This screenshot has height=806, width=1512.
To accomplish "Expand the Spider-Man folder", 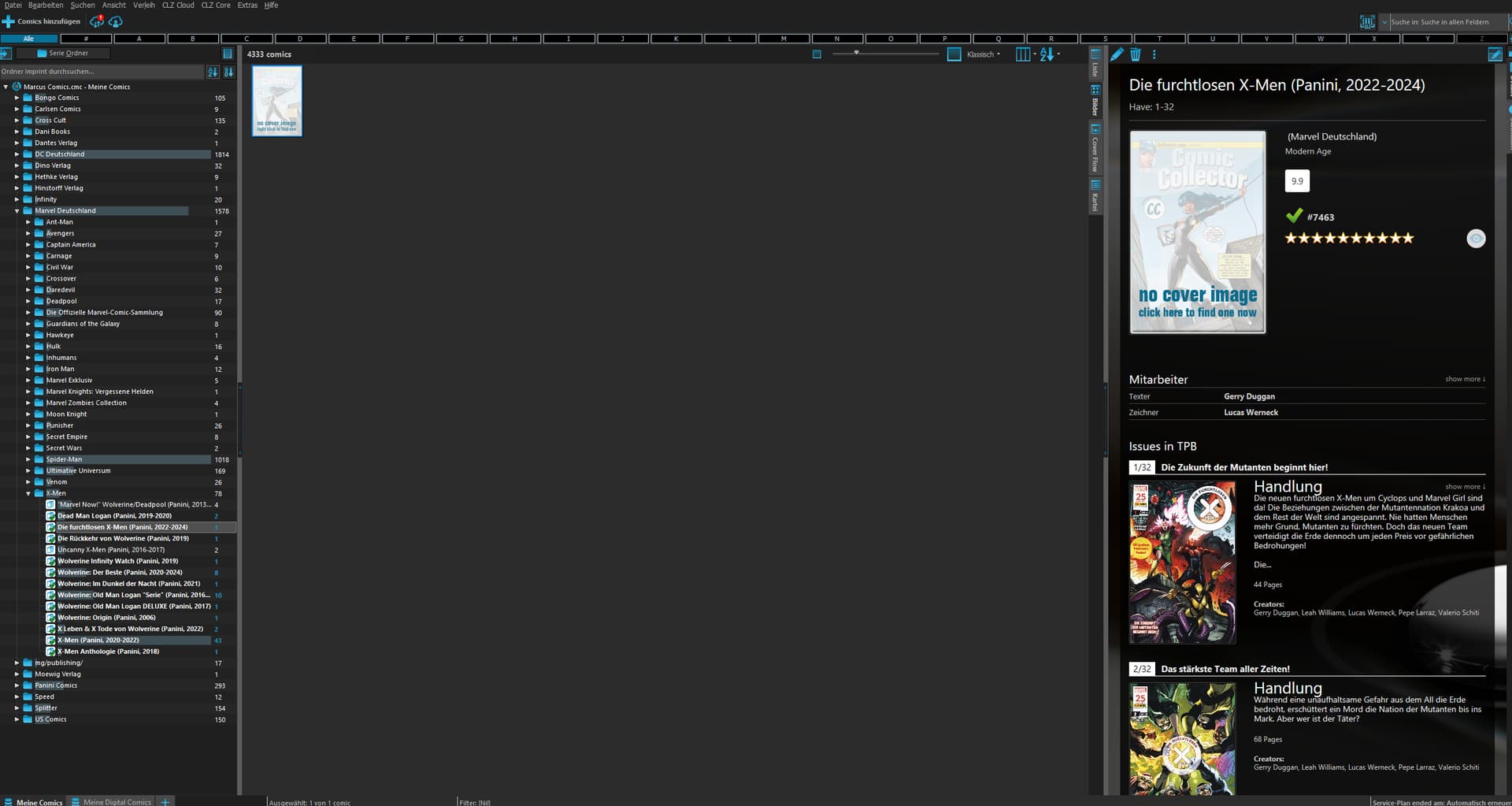I will click(28, 459).
